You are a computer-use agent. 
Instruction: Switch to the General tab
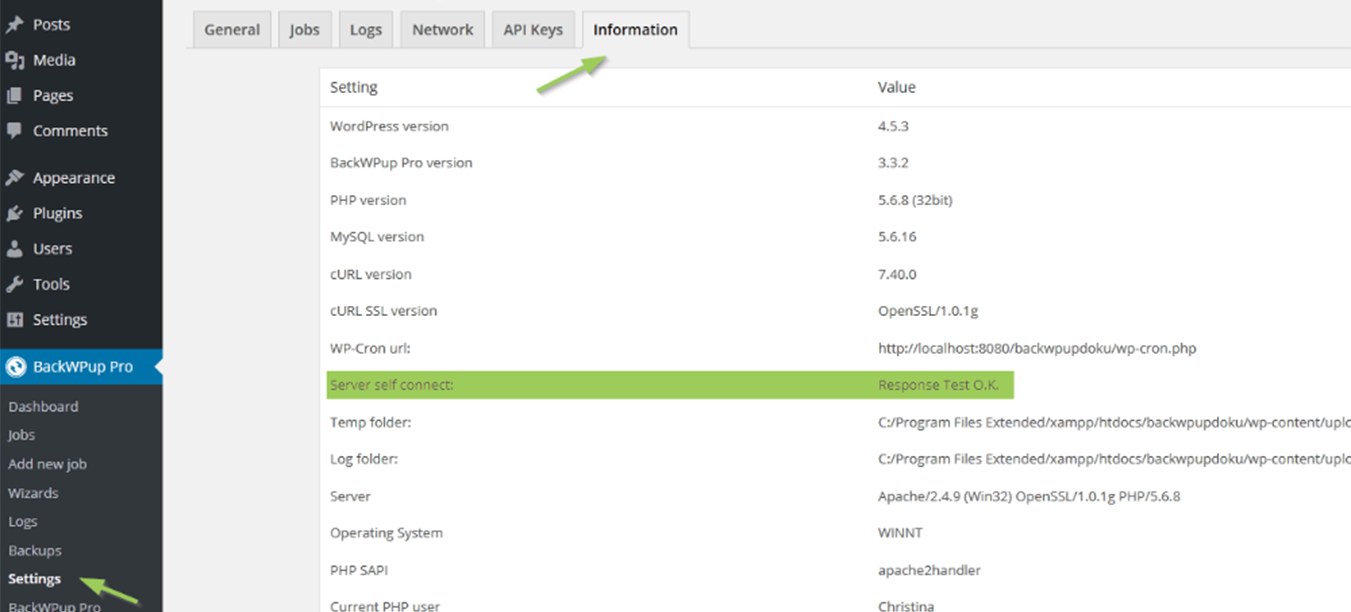232,29
